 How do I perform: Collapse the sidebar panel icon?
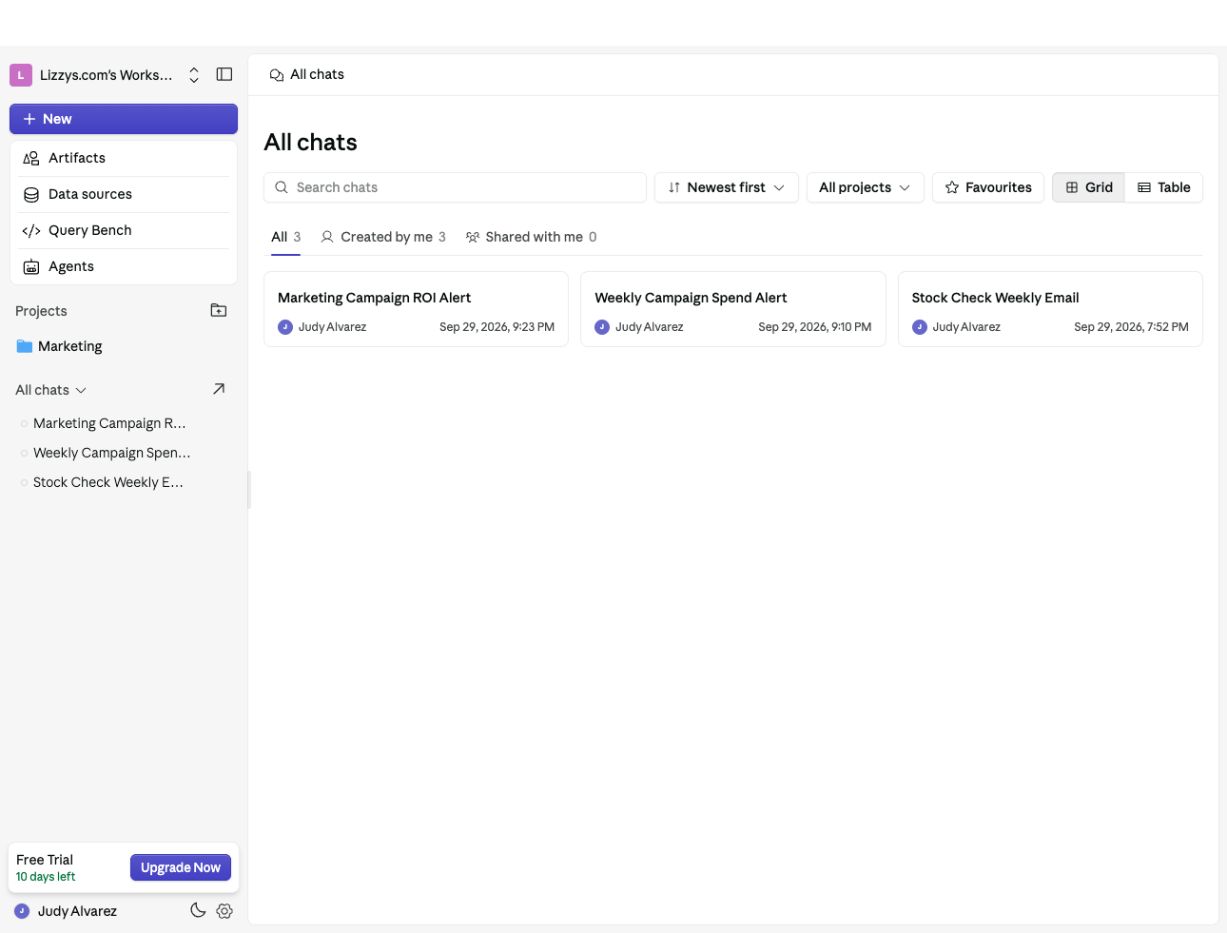pyautogui.click(x=224, y=75)
